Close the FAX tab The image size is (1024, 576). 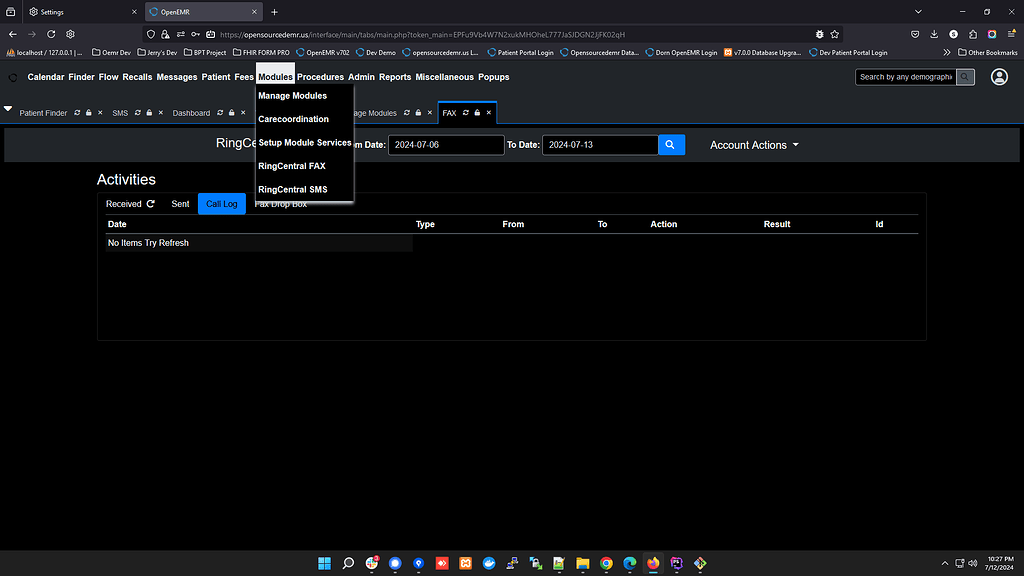(488, 113)
